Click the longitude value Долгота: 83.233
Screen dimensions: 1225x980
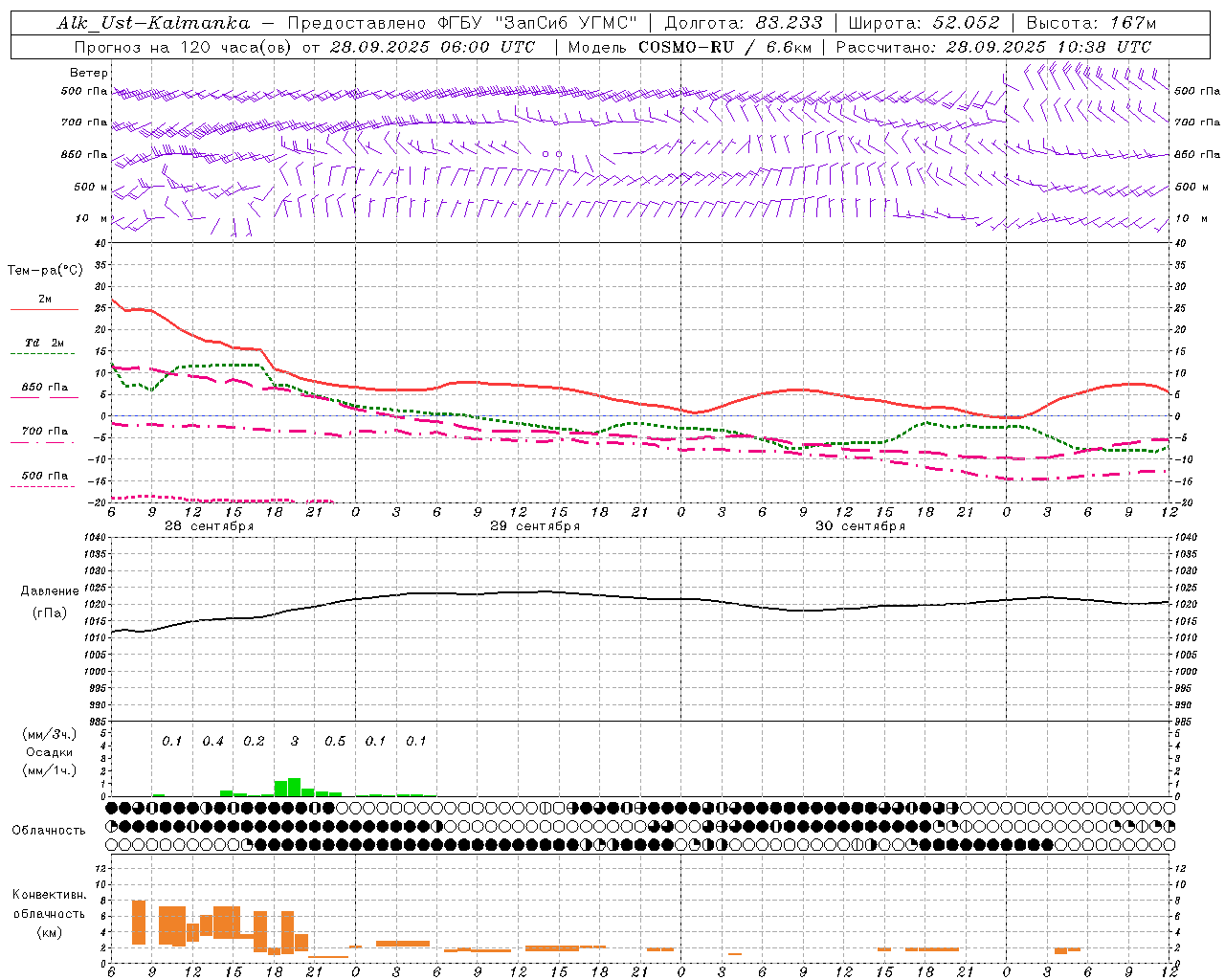pyautogui.click(x=744, y=23)
